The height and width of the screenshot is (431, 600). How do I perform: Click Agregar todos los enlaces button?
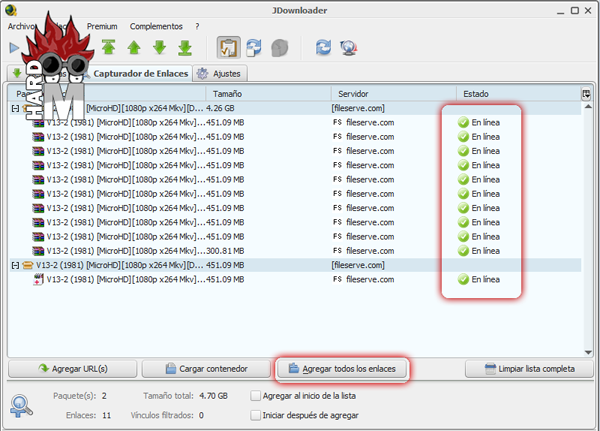coord(342,369)
